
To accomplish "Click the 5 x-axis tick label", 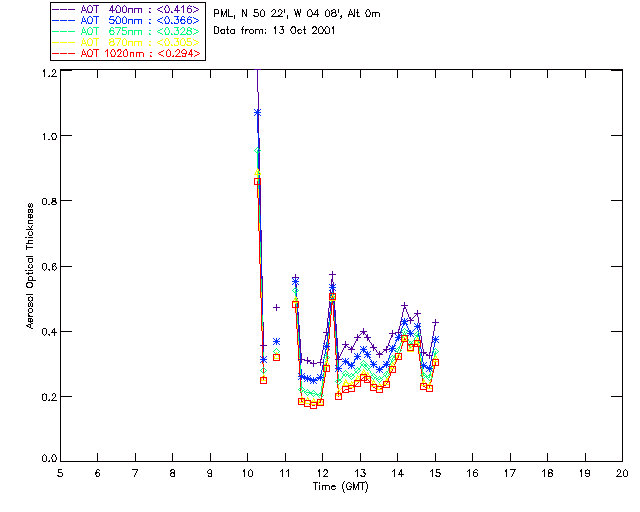I will pos(60,473).
